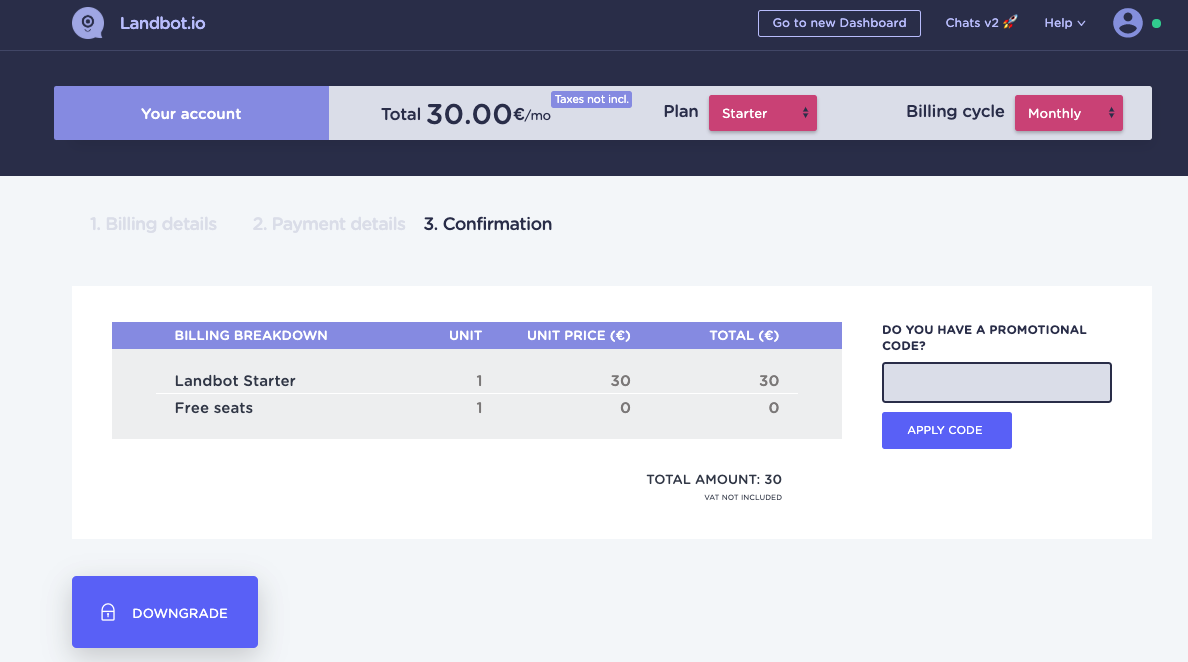Viewport: 1188px width, 662px height.
Task: Click the Landbot.io logo icon
Action: [x=88, y=23]
